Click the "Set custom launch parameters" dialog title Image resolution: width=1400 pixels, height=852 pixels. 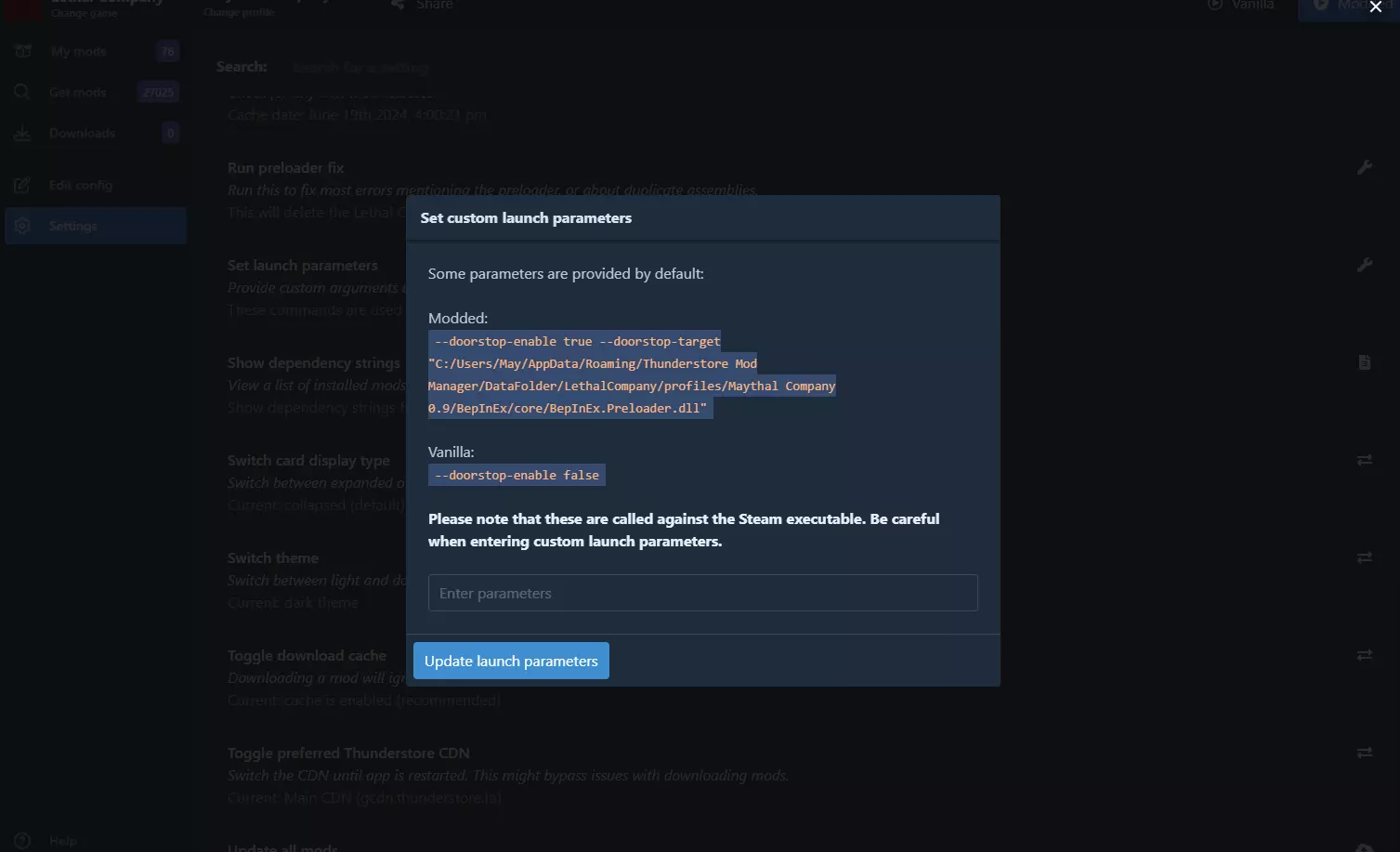click(526, 218)
